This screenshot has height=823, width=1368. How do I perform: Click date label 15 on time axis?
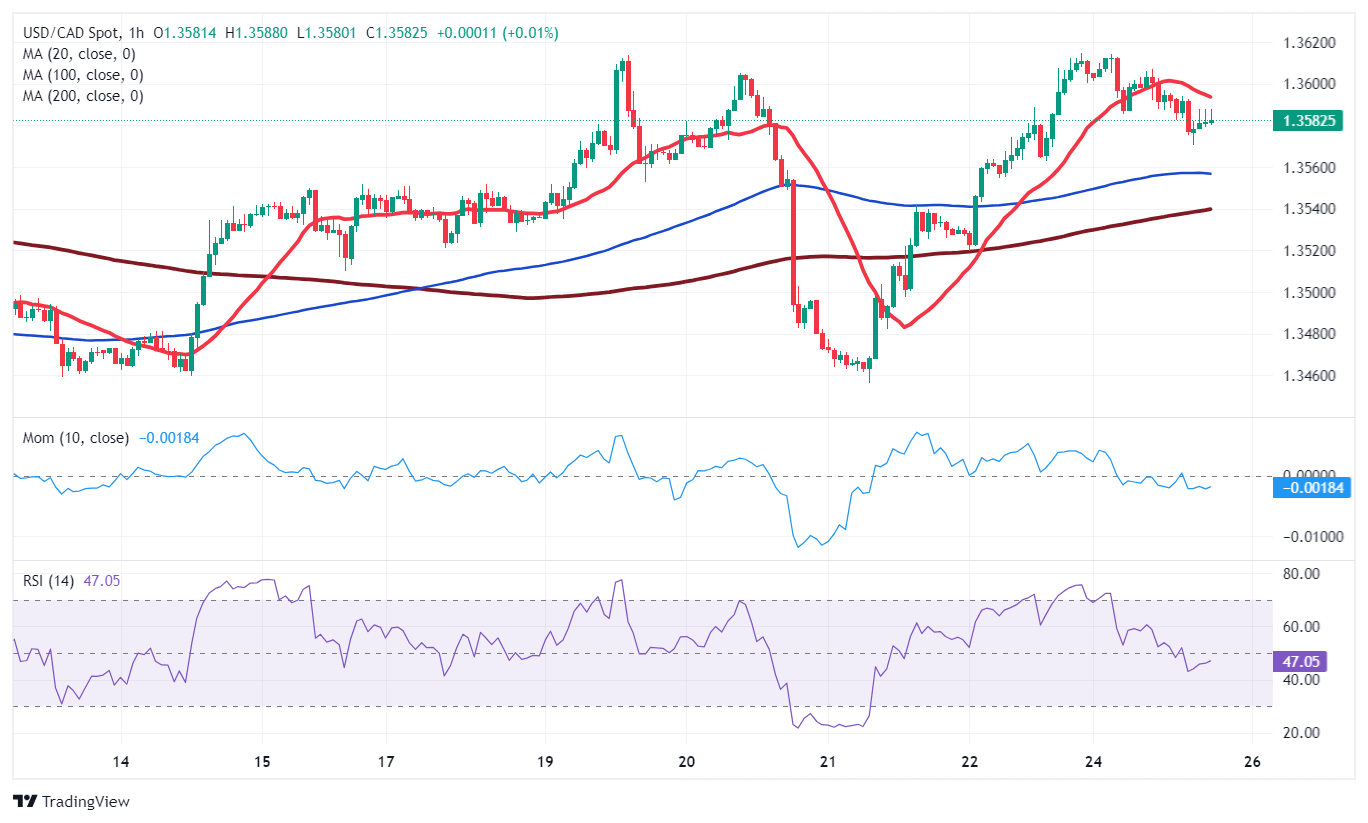262,762
